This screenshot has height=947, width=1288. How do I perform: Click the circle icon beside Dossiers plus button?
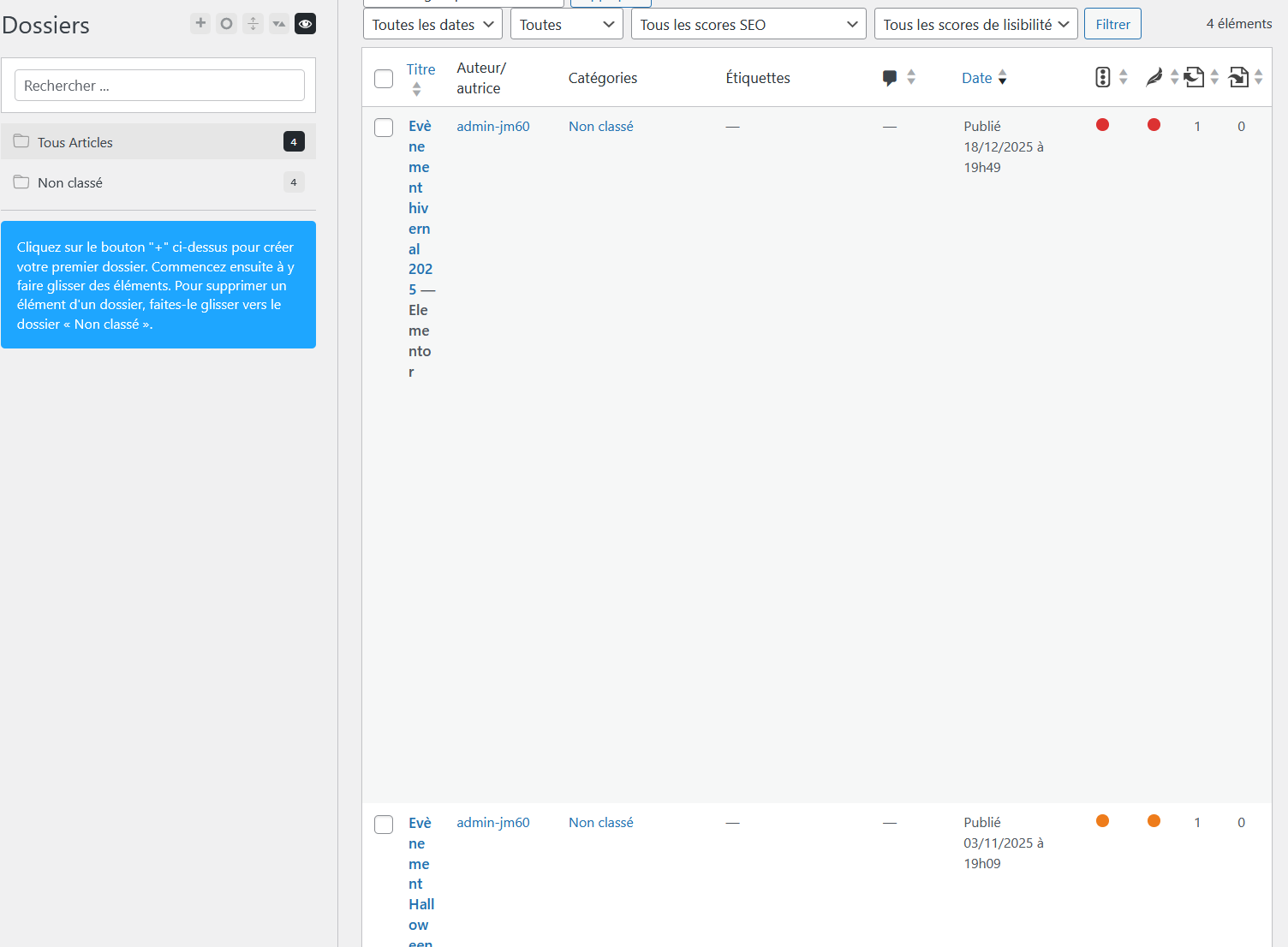click(x=226, y=23)
